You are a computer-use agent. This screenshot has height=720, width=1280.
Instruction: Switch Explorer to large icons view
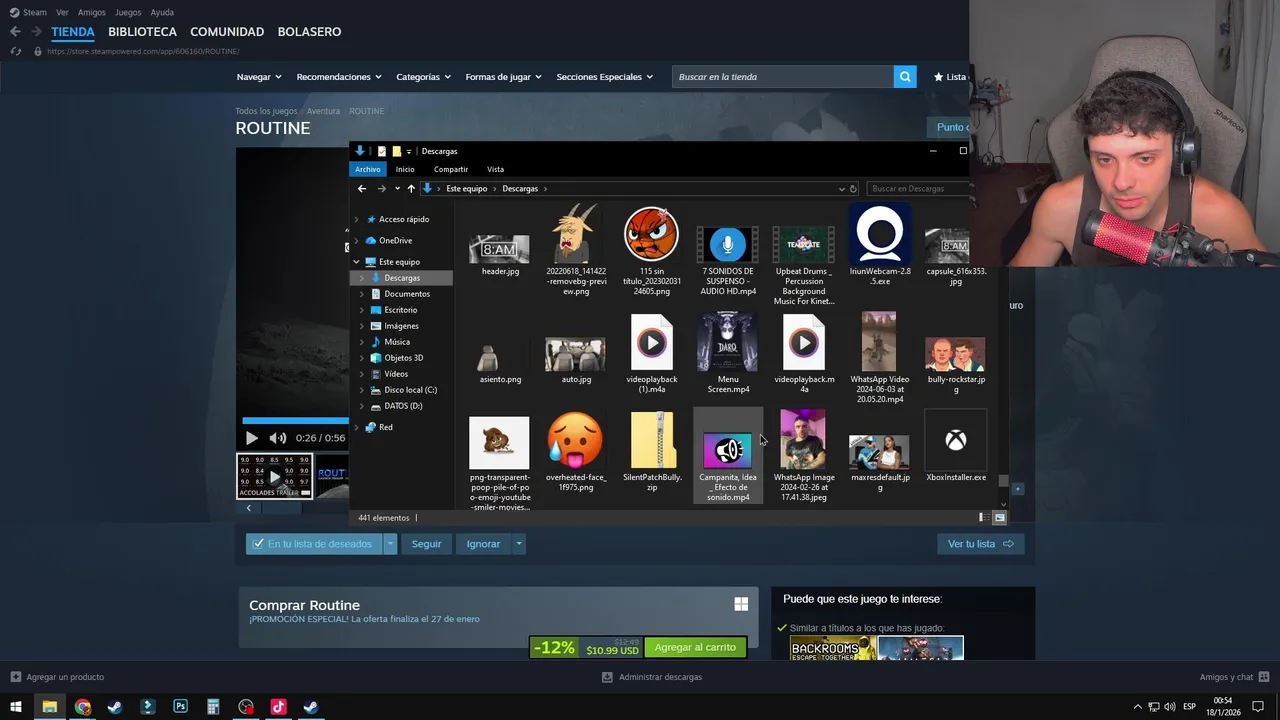tap(999, 518)
